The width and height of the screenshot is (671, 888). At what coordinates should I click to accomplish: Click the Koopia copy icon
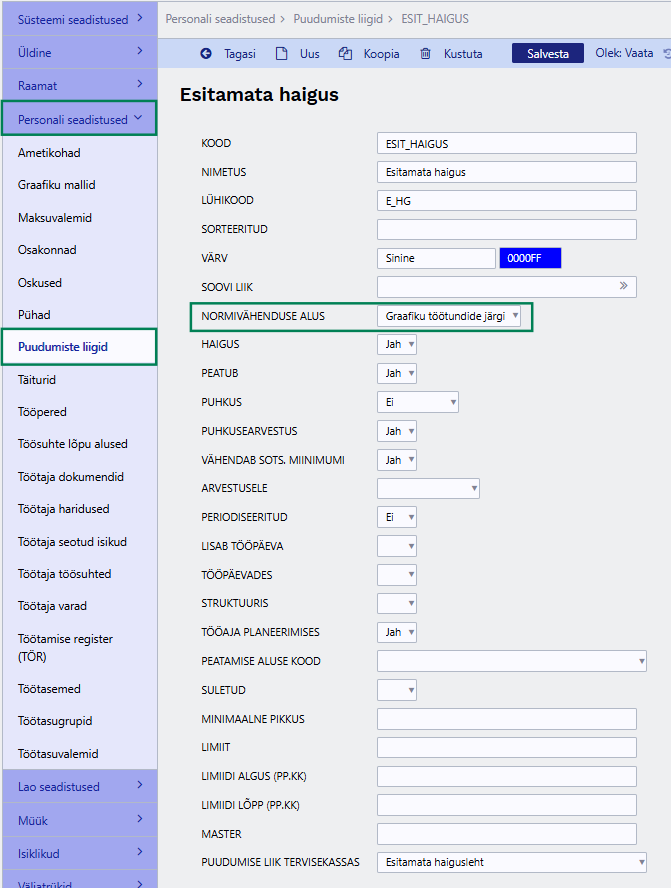(x=345, y=54)
